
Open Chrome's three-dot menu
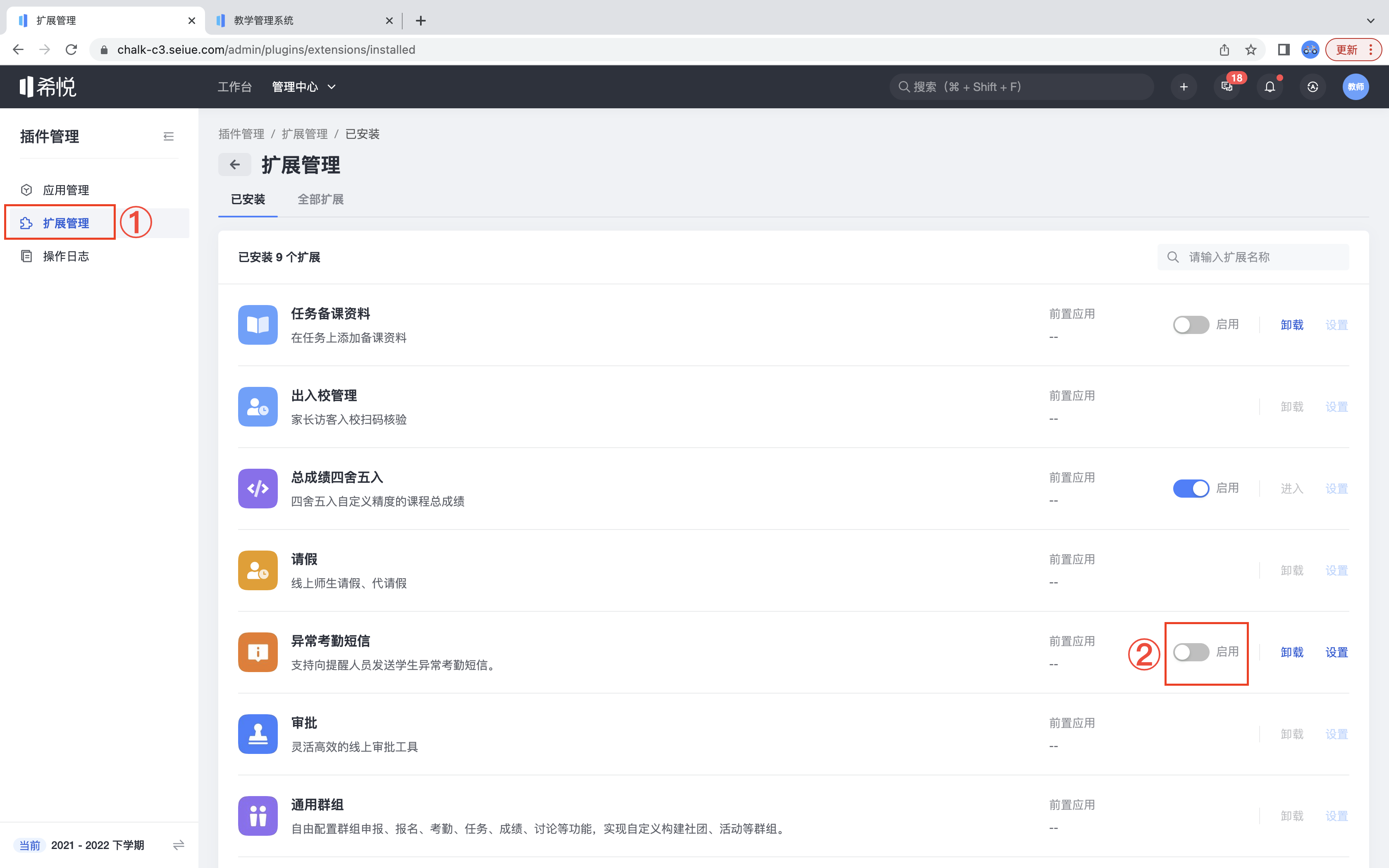[1371, 50]
